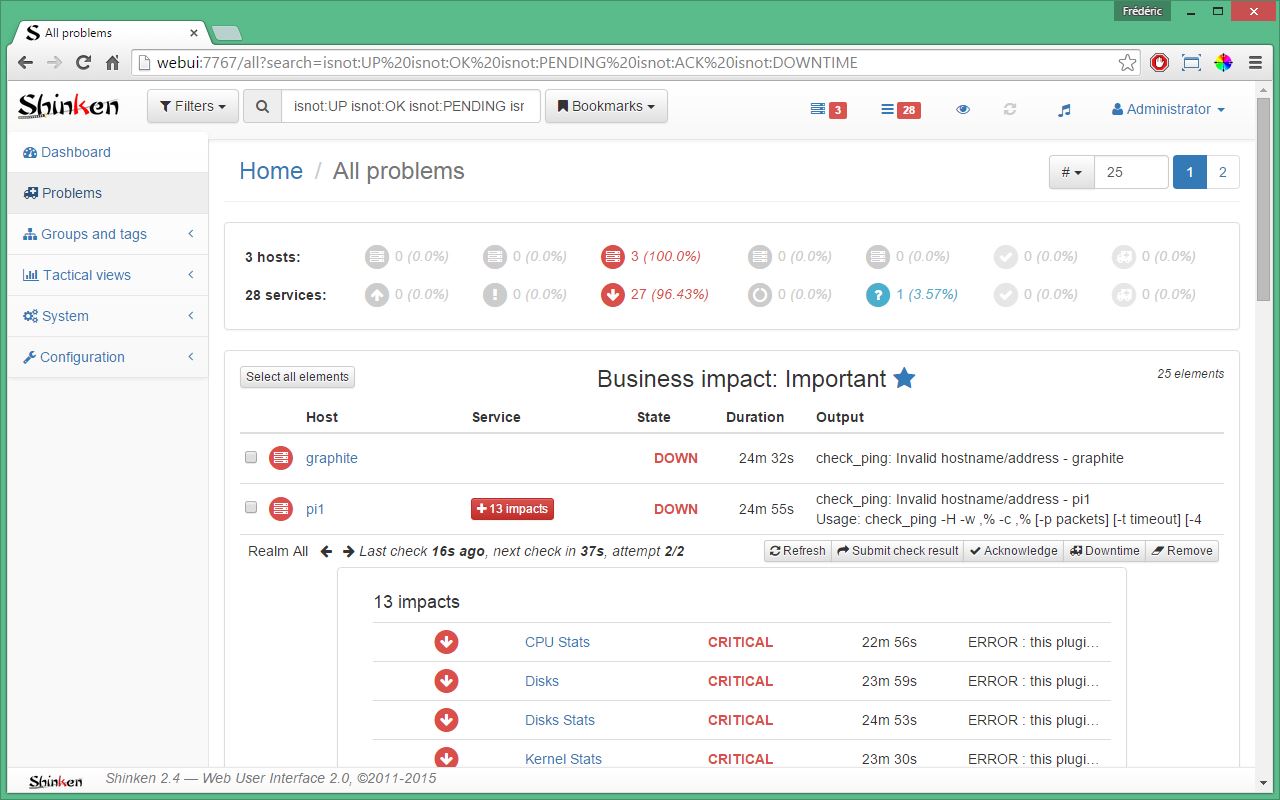Click the elements per page input field

(x=1130, y=172)
